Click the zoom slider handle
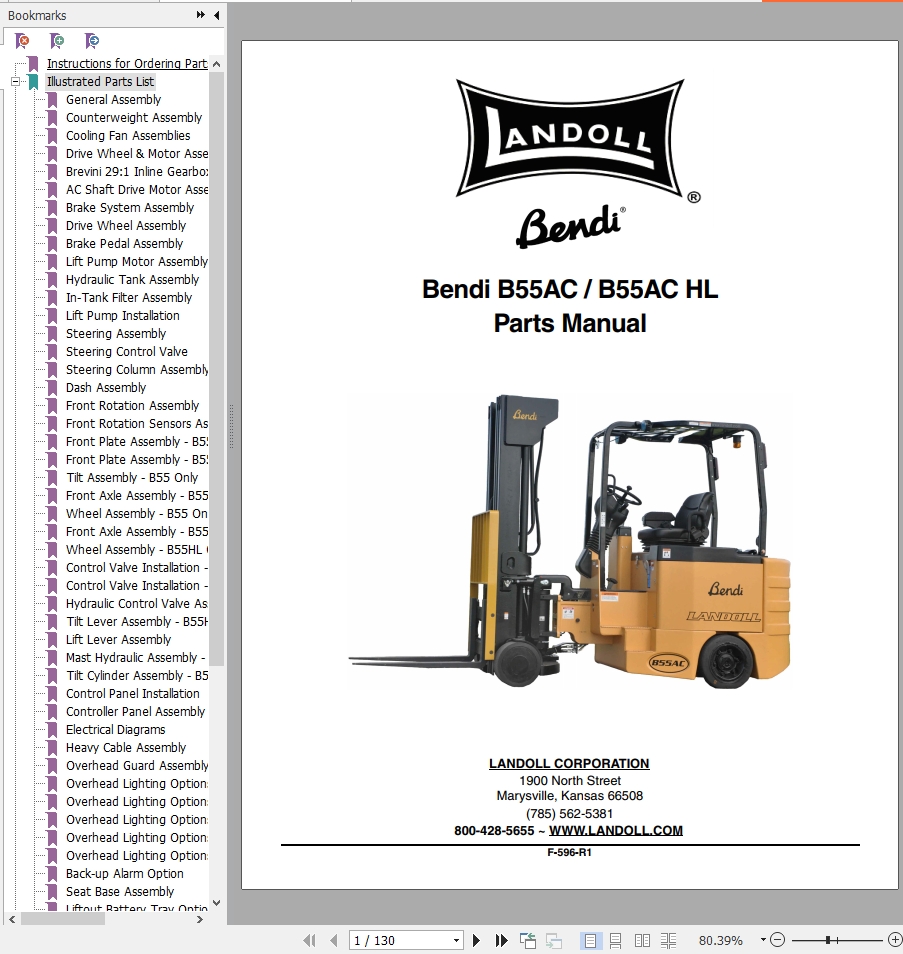 tap(828, 940)
